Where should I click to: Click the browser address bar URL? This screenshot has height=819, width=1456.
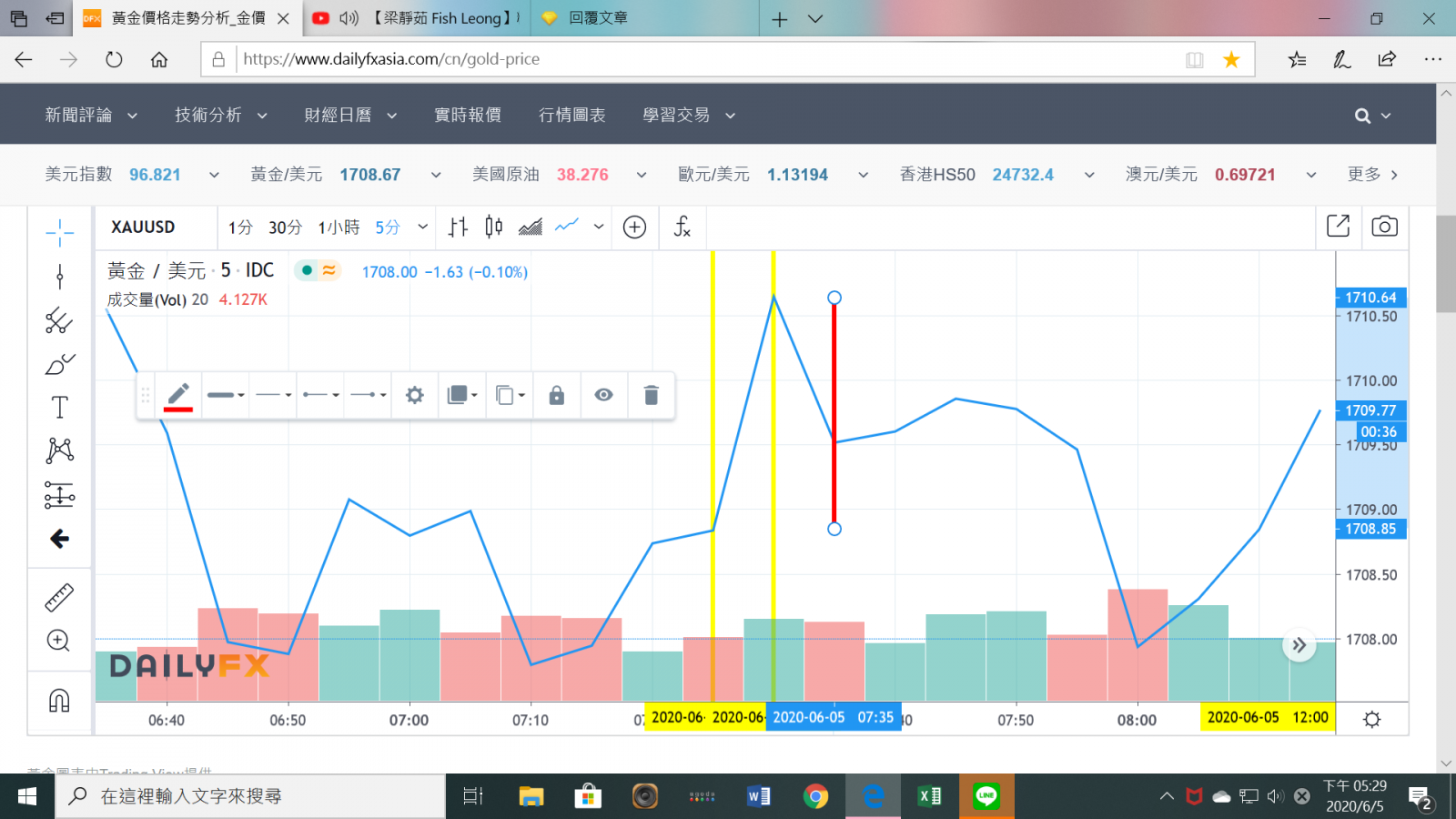point(391,60)
